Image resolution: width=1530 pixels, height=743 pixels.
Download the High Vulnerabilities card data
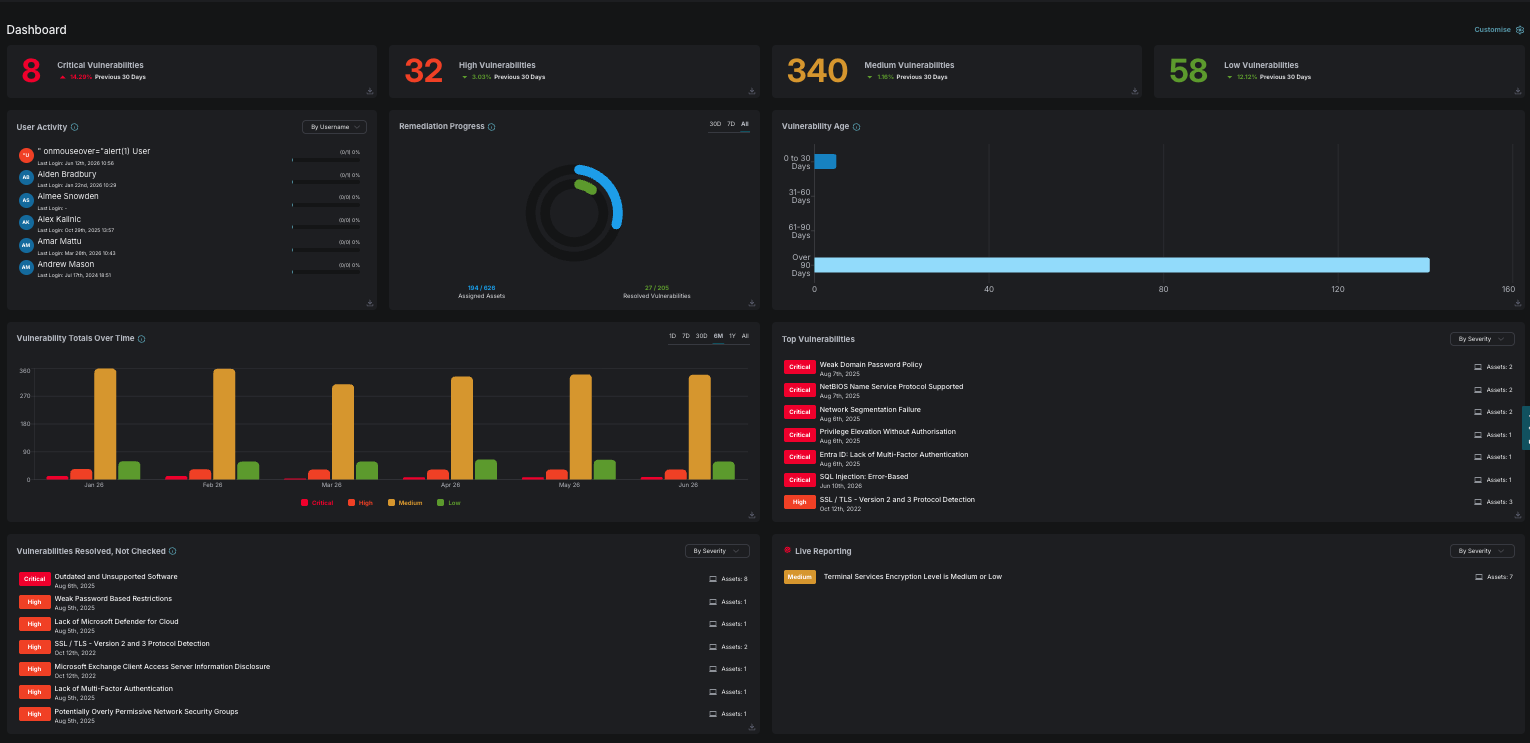752,91
